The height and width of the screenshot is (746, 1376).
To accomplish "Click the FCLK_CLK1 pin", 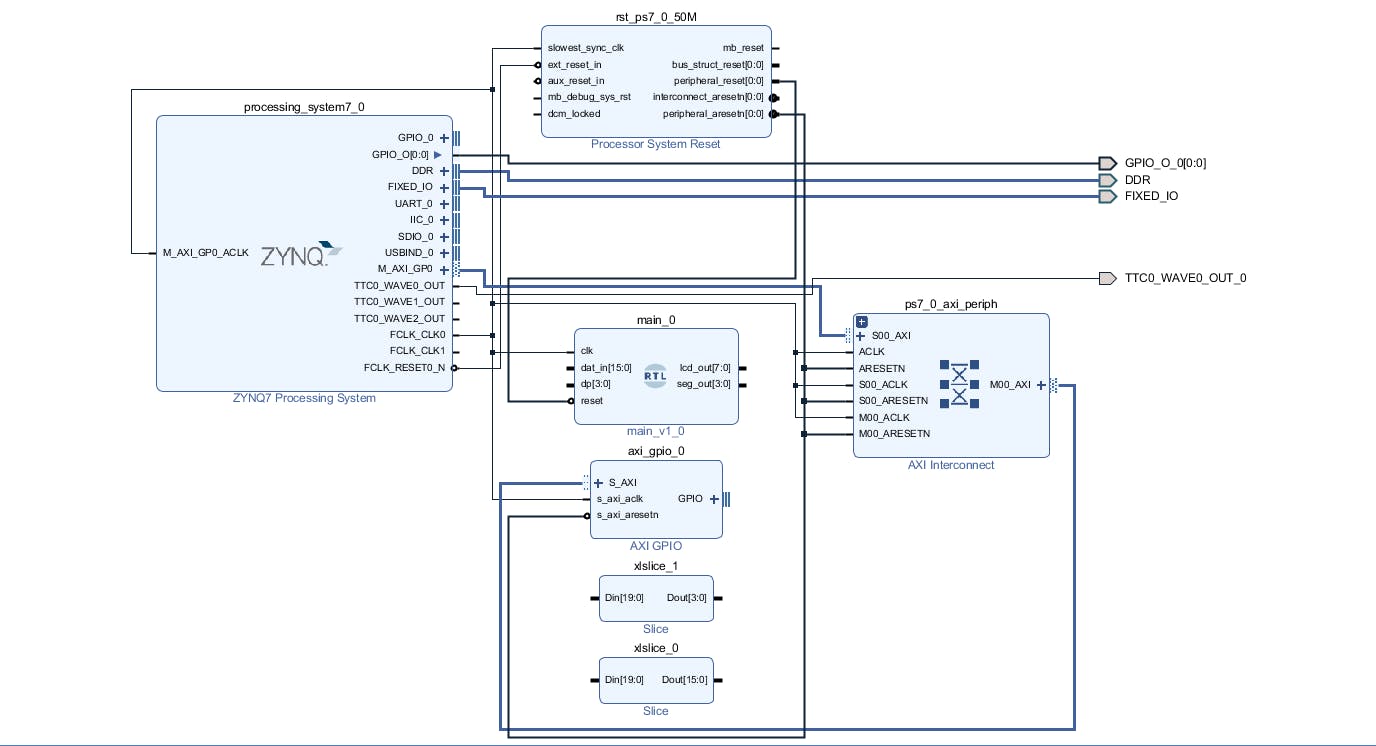I will point(418,351).
